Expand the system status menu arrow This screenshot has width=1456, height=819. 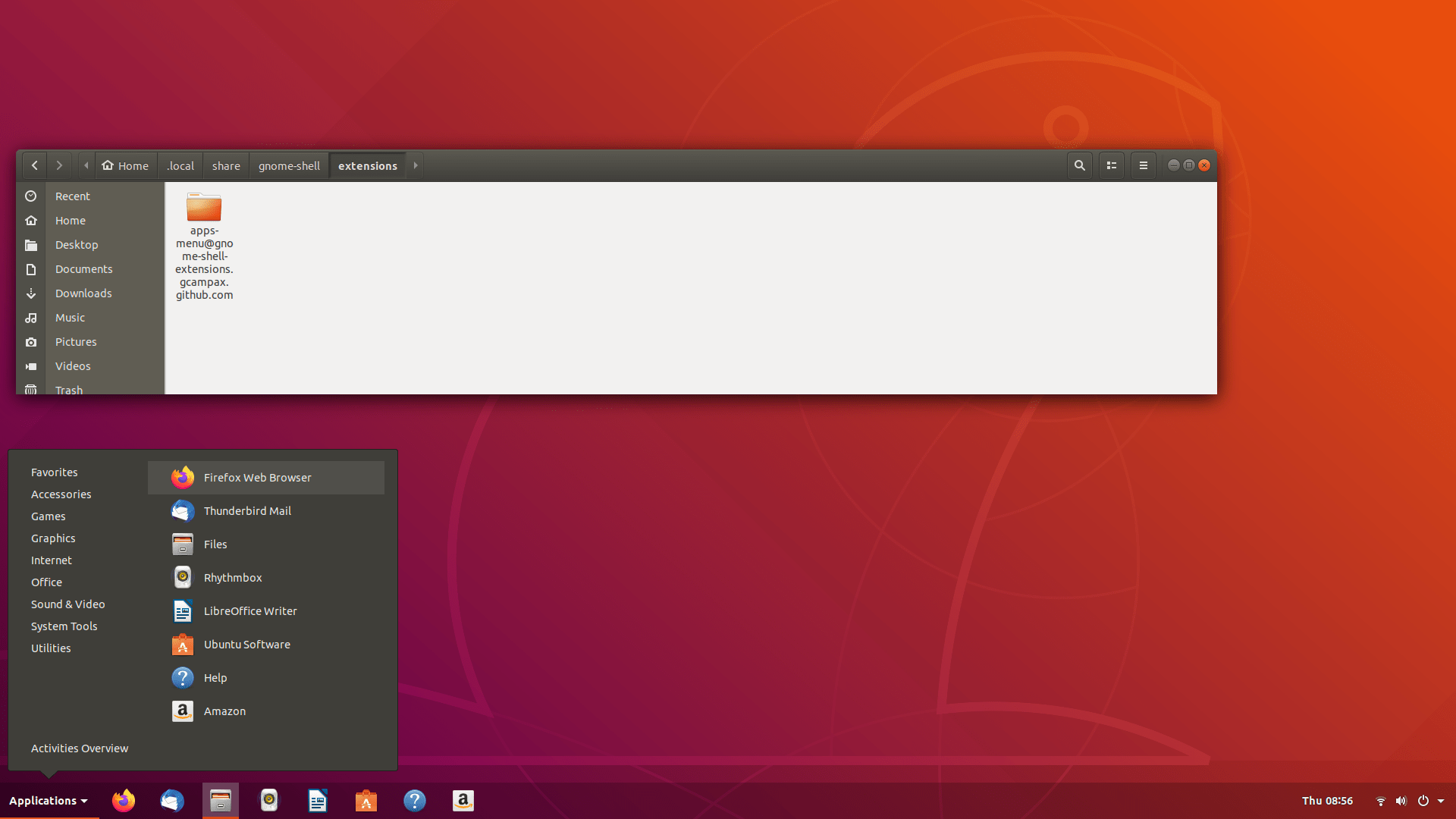[1441, 801]
